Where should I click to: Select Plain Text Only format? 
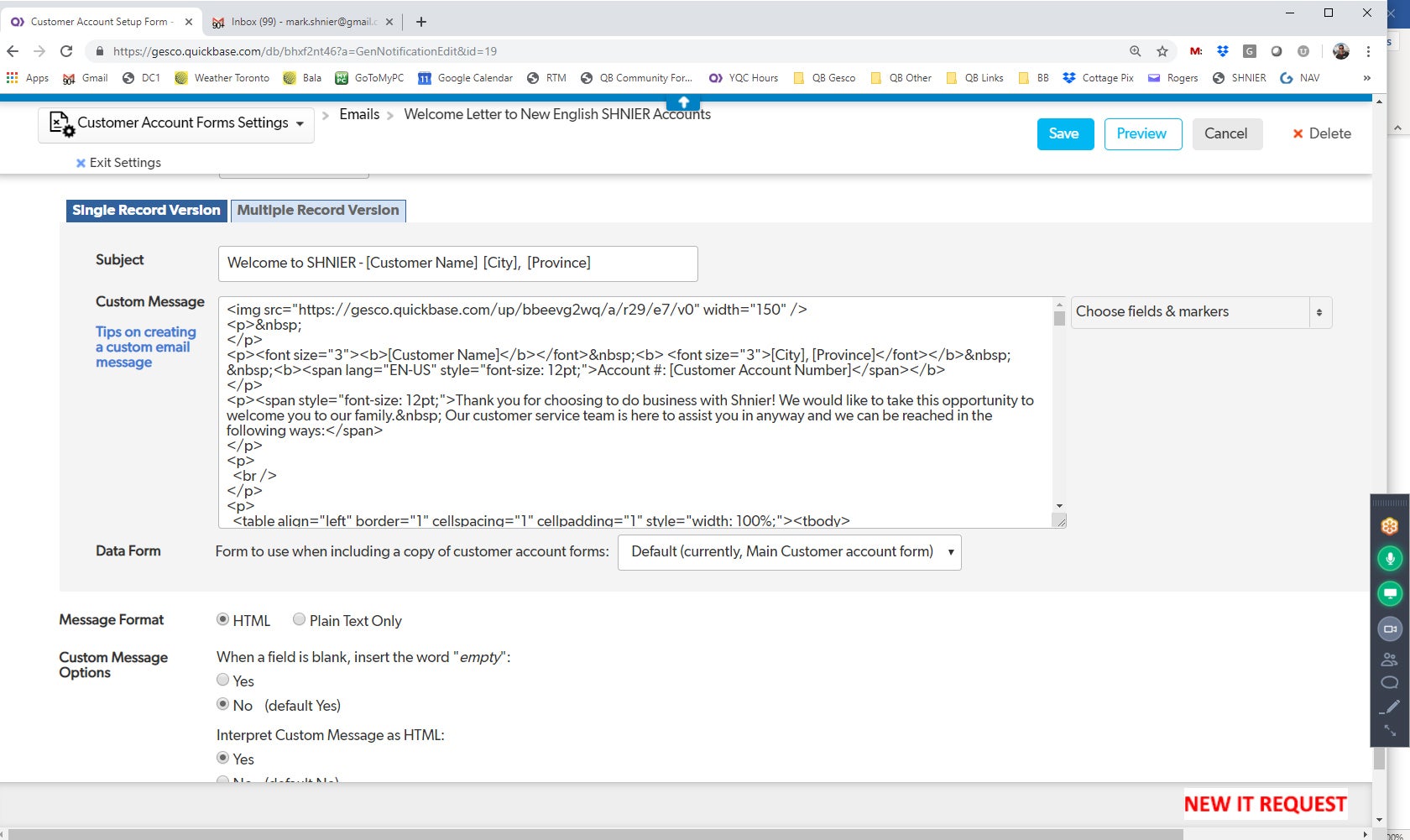[299, 619]
